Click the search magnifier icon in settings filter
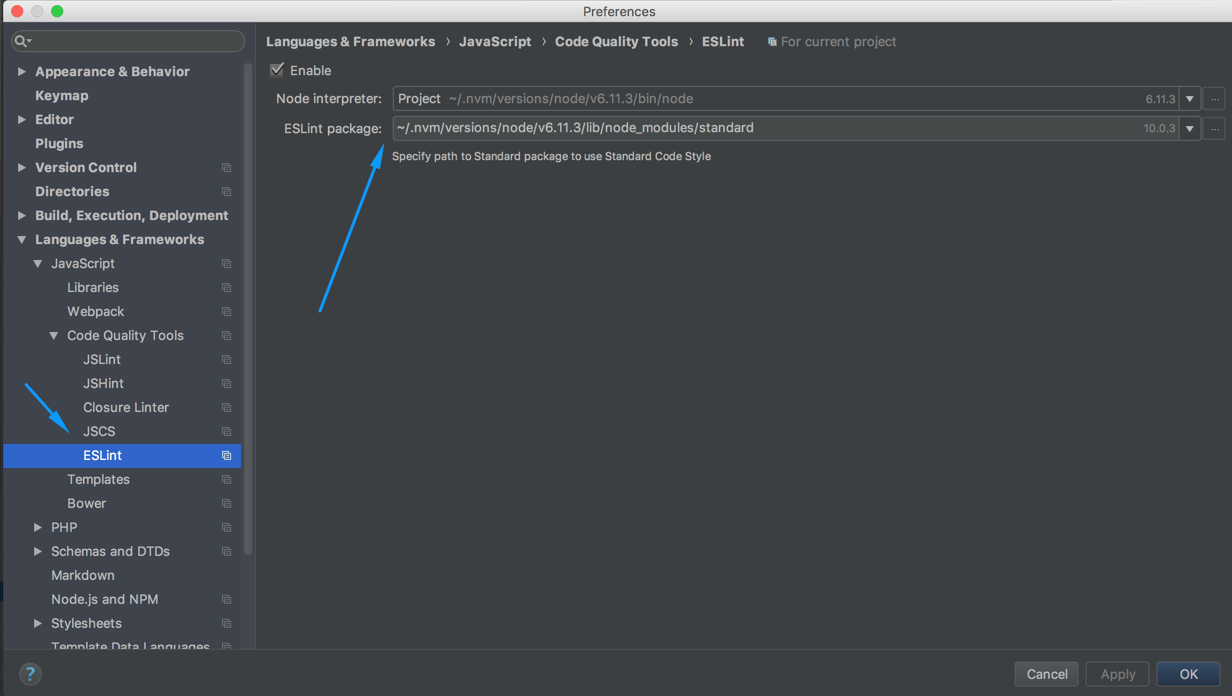 pyautogui.click(x=21, y=41)
